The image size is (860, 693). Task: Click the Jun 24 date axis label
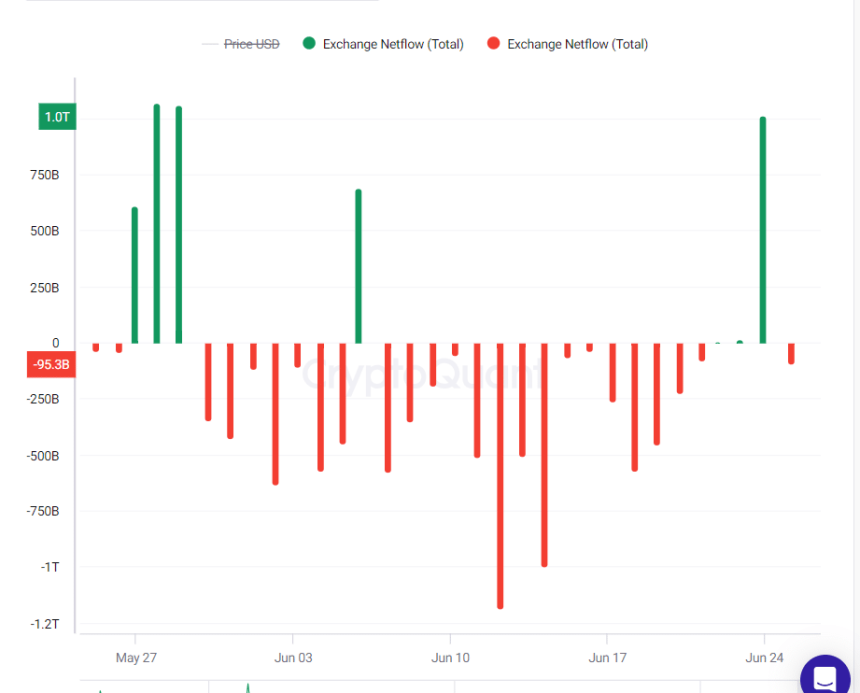[x=764, y=658]
